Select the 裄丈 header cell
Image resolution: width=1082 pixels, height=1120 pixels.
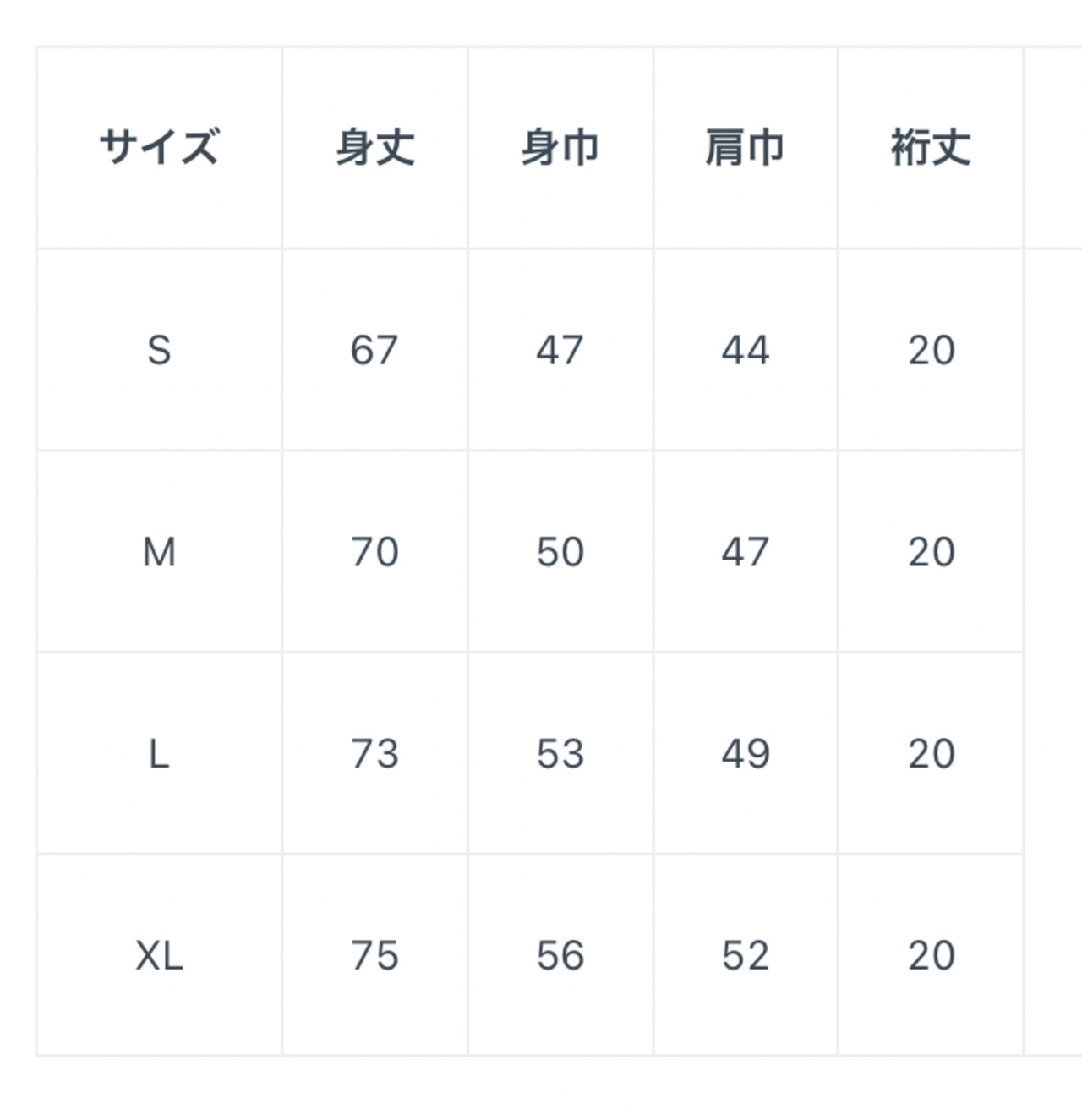(x=930, y=148)
